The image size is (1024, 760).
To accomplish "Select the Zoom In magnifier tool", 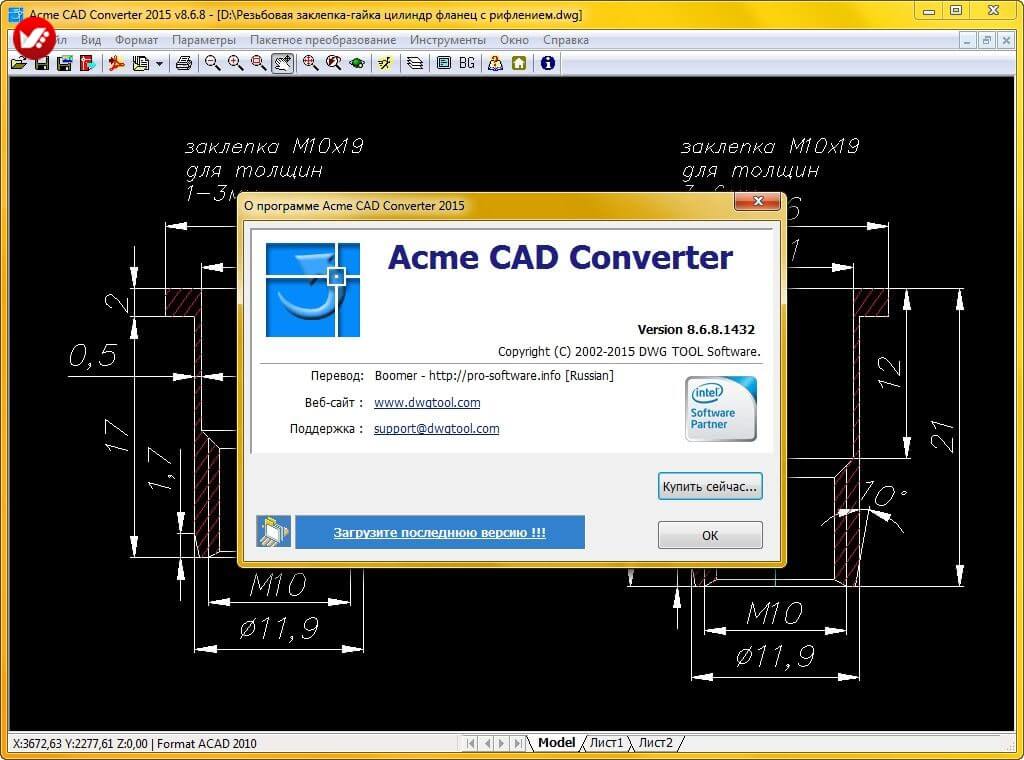I will [235, 63].
